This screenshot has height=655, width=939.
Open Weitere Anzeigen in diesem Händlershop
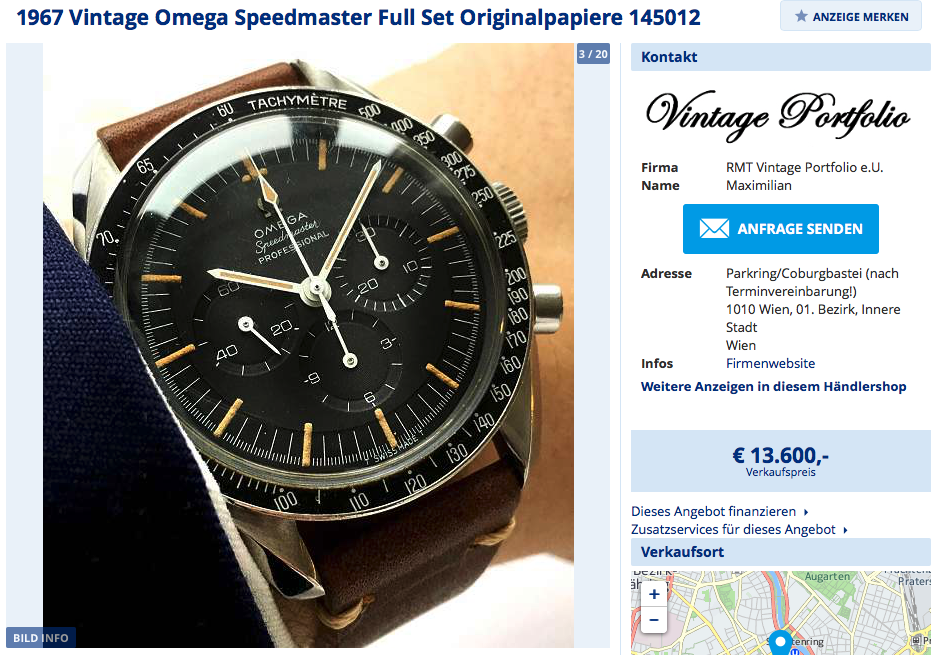[x=773, y=387]
